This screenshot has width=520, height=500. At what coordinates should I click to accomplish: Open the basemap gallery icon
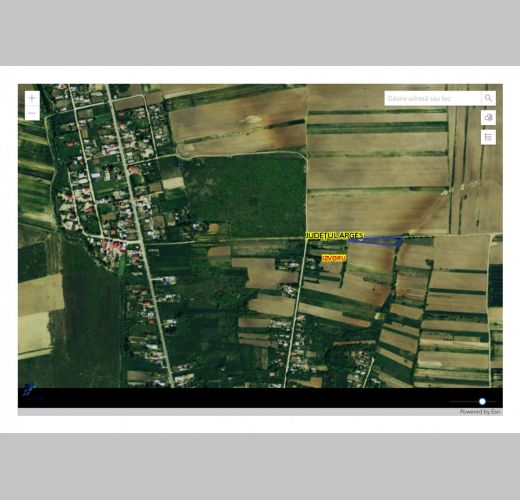click(x=488, y=118)
